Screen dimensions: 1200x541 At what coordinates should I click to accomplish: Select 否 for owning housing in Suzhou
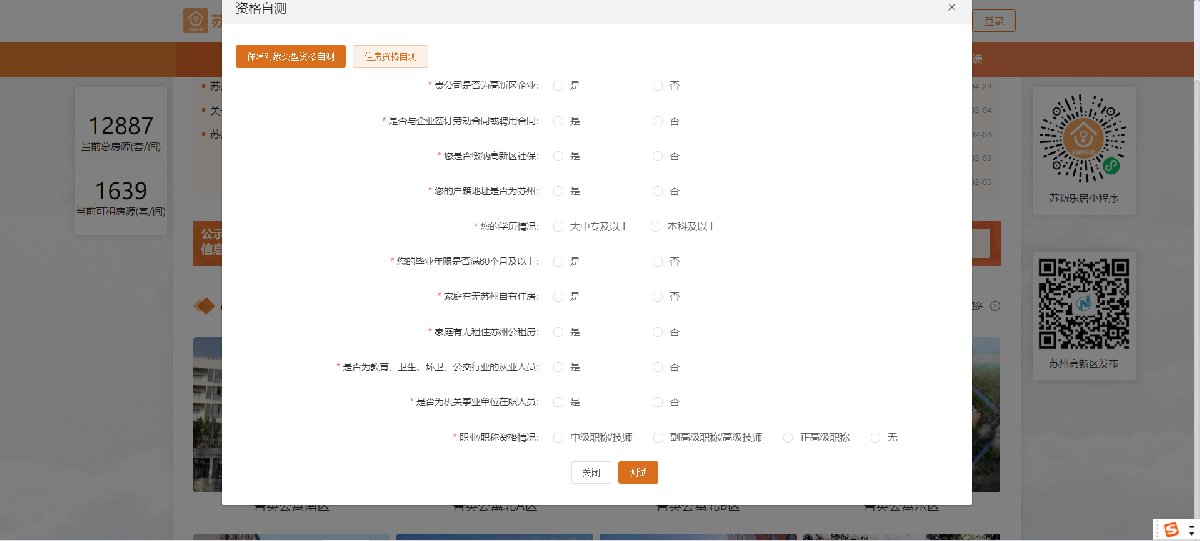point(658,297)
